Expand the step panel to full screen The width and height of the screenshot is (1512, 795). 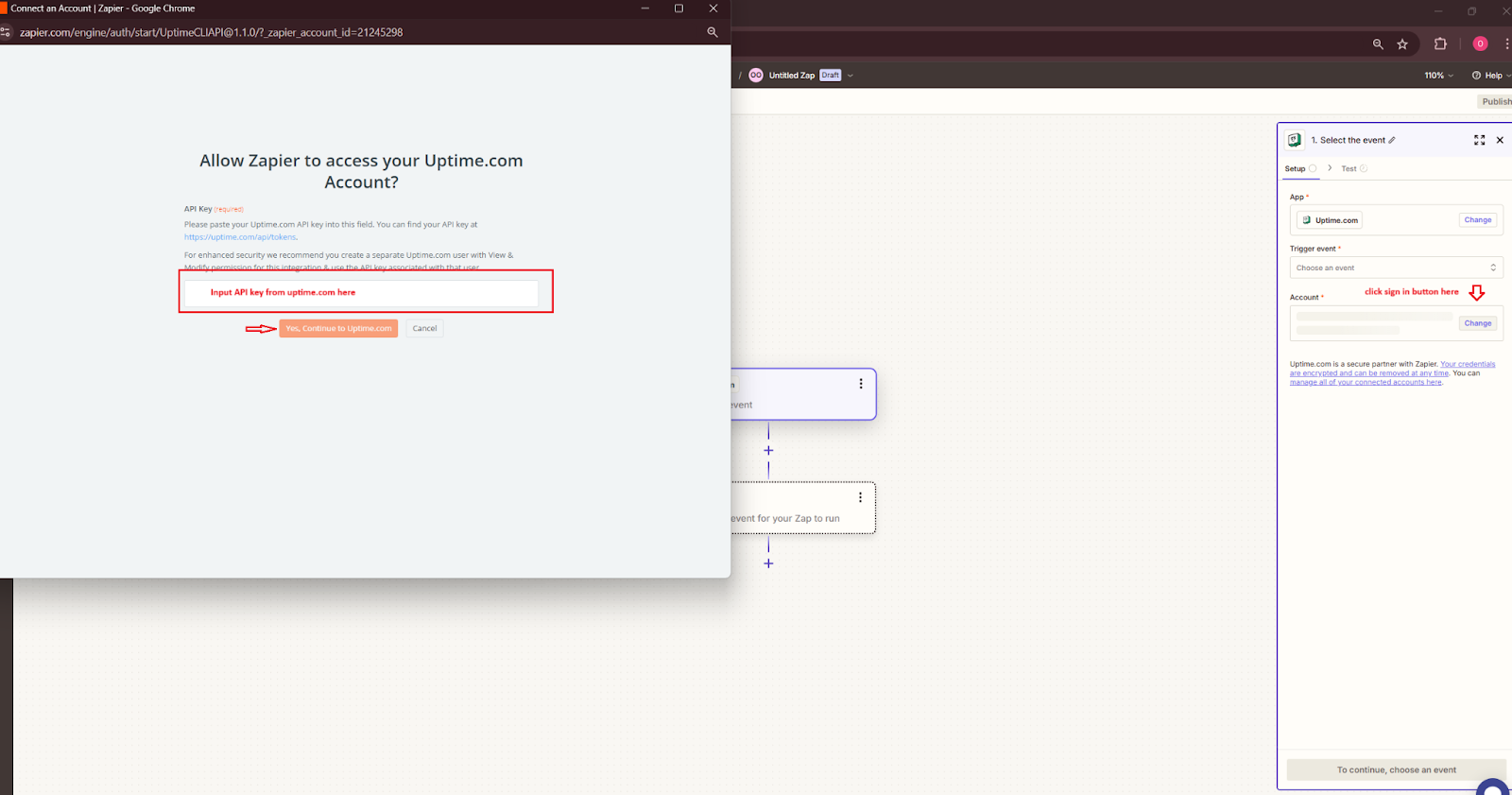1479,140
